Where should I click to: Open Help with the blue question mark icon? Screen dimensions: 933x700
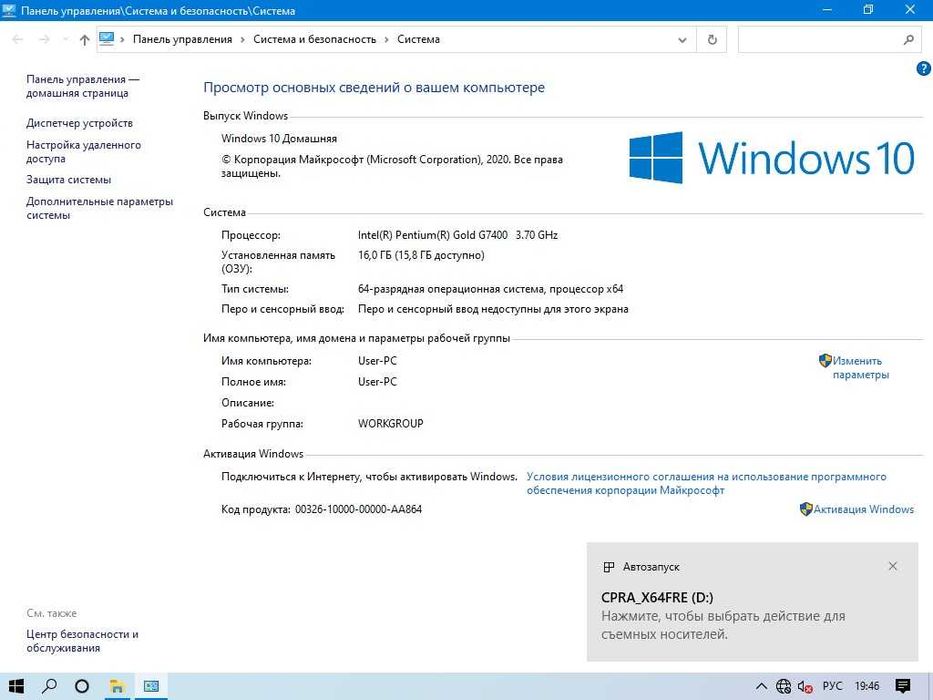point(923,68)
